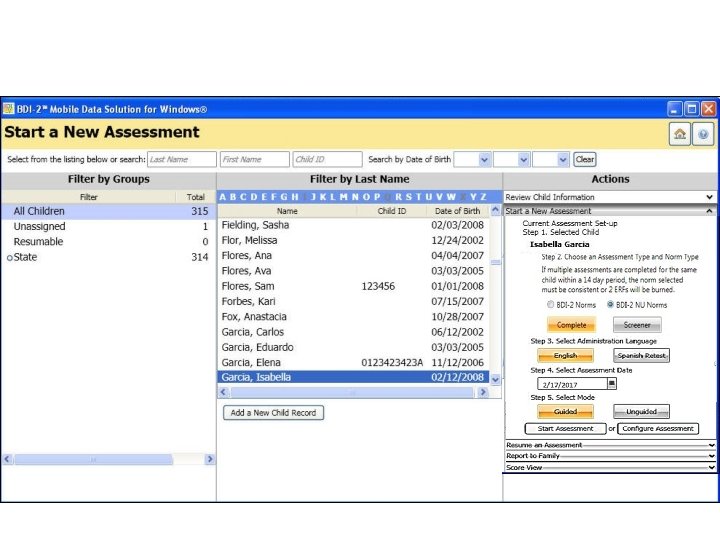
Task: Filter last names by letter Z
Action: click(483, 197)
